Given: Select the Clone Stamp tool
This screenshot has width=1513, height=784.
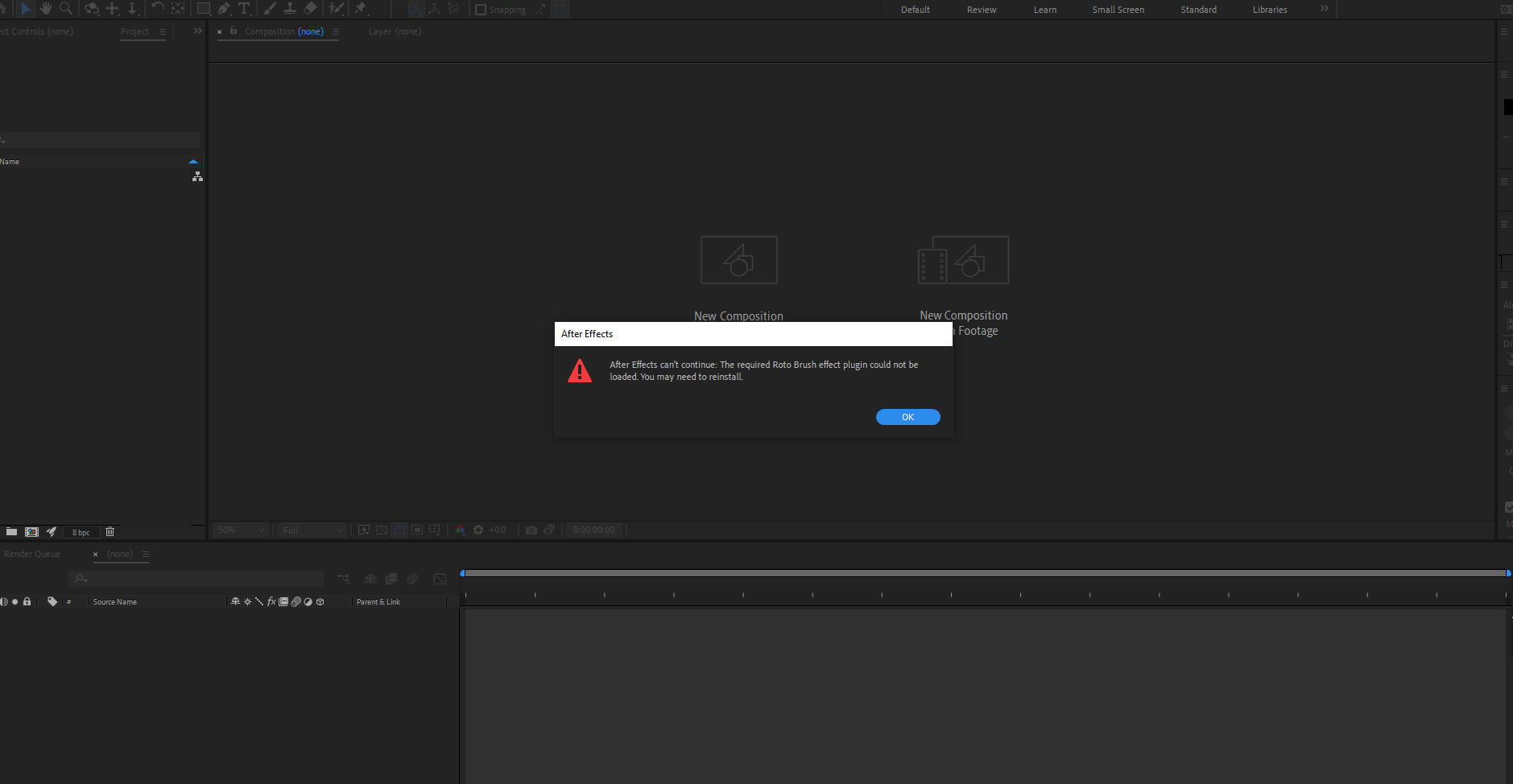Looking at the screenshot, I should tap(290, 9).
